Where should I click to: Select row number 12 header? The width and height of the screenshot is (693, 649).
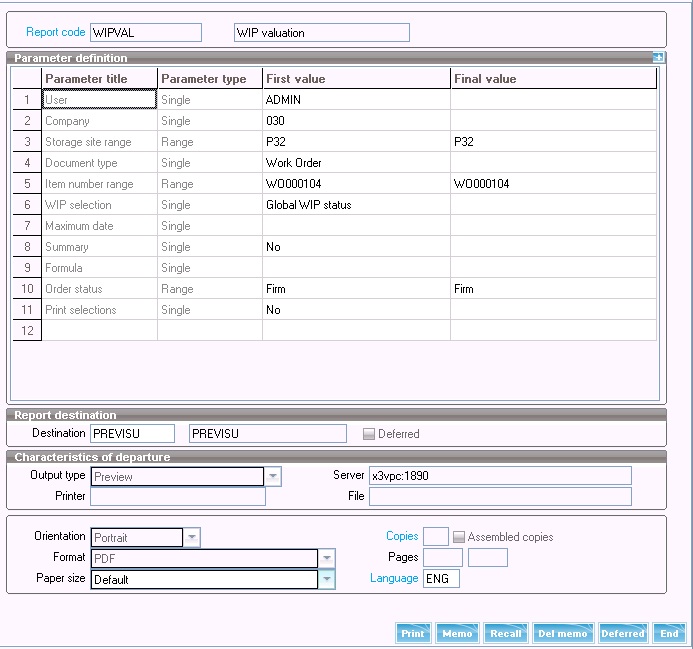[x=27, y=331]
